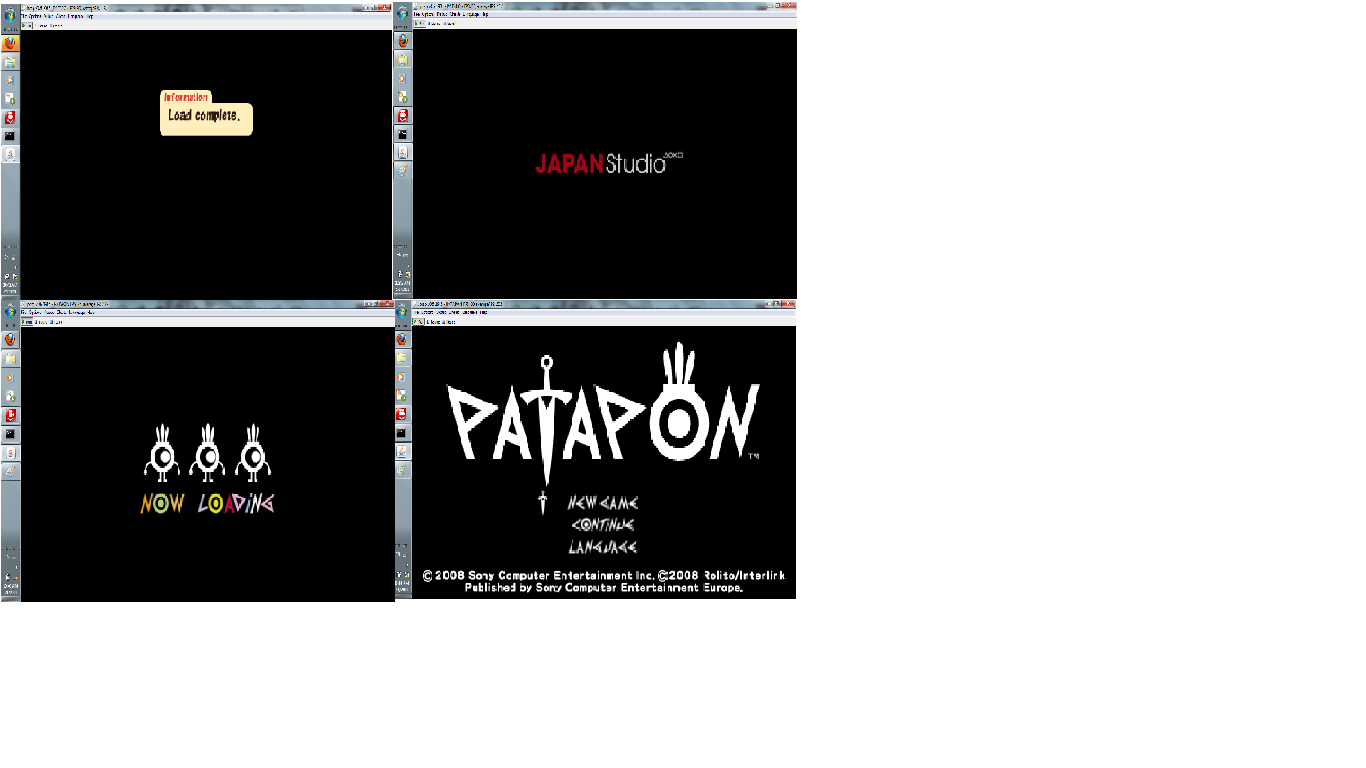Click the 'Published by Sony Computer Entertainment Europe.' line
Image resolution: width=1366 pixels, height=768 pixels.
click(x=604, y=588)
